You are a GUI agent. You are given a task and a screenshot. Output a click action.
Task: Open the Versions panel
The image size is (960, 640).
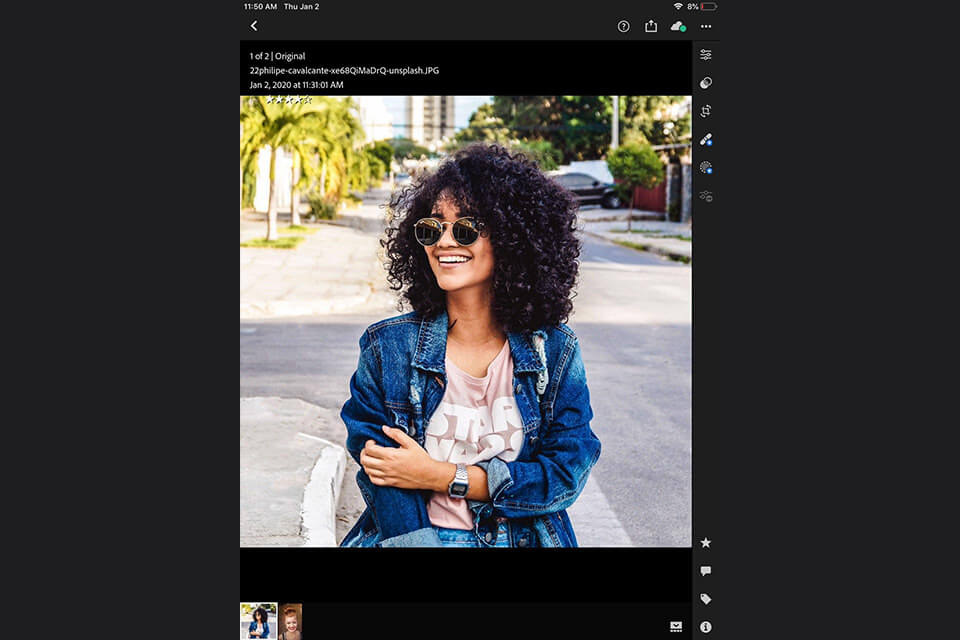pyautogui.click(x=706, y=196)
